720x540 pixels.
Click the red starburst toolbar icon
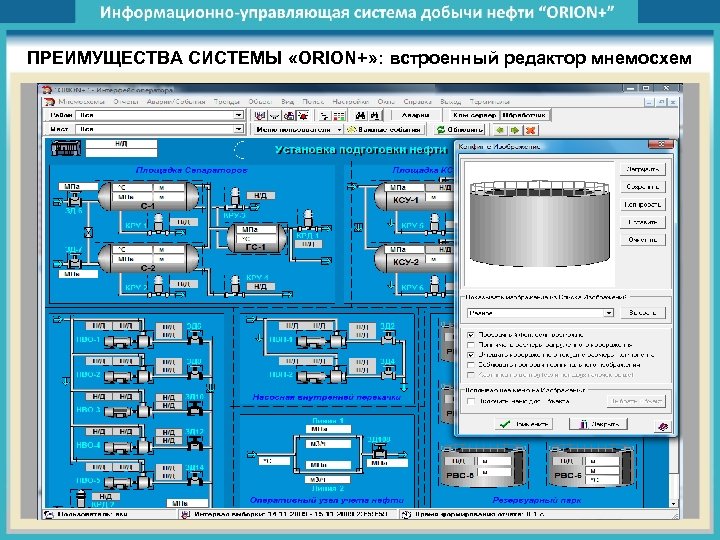pyautogui.click(x=304, y=115)
